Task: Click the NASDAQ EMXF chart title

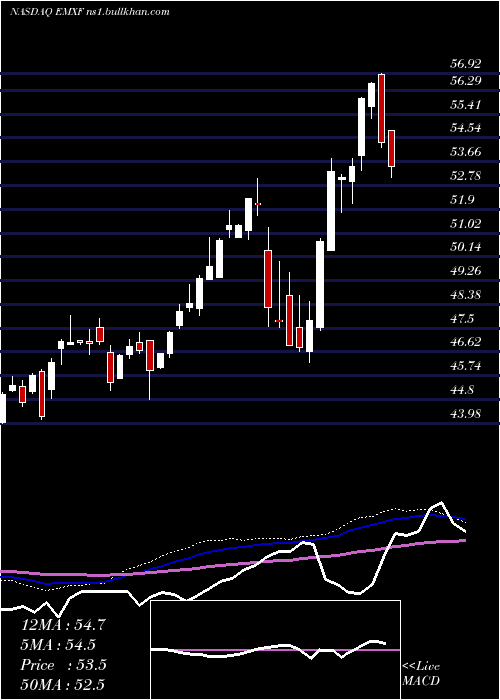Action: tap(89, 12)
